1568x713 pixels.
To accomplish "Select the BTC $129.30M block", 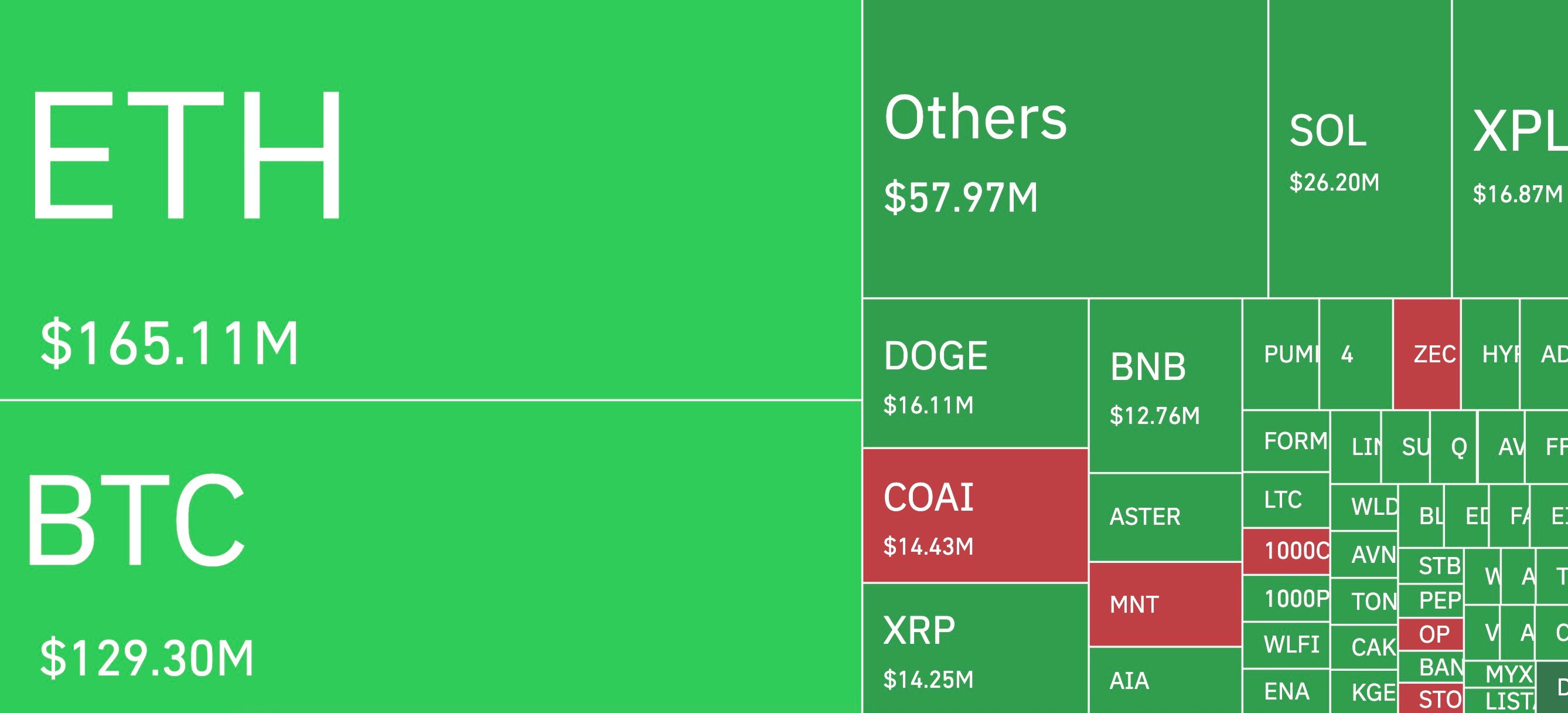I will tap(430, 556).
